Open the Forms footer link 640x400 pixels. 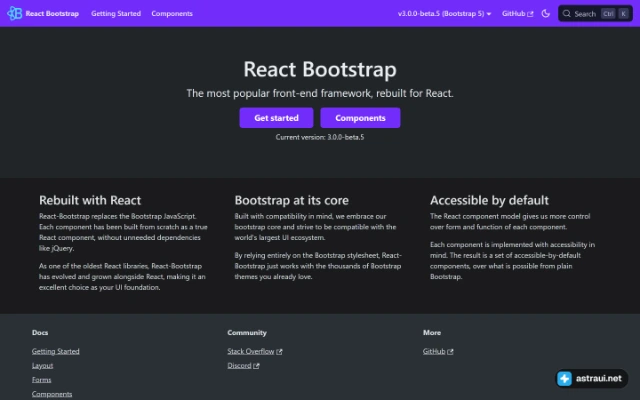pos(42,380)
